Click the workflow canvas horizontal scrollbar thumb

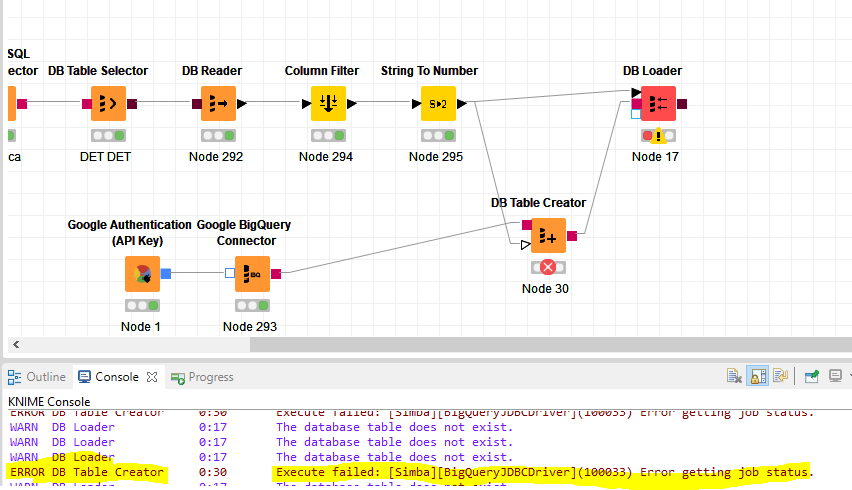coord(550,344)
